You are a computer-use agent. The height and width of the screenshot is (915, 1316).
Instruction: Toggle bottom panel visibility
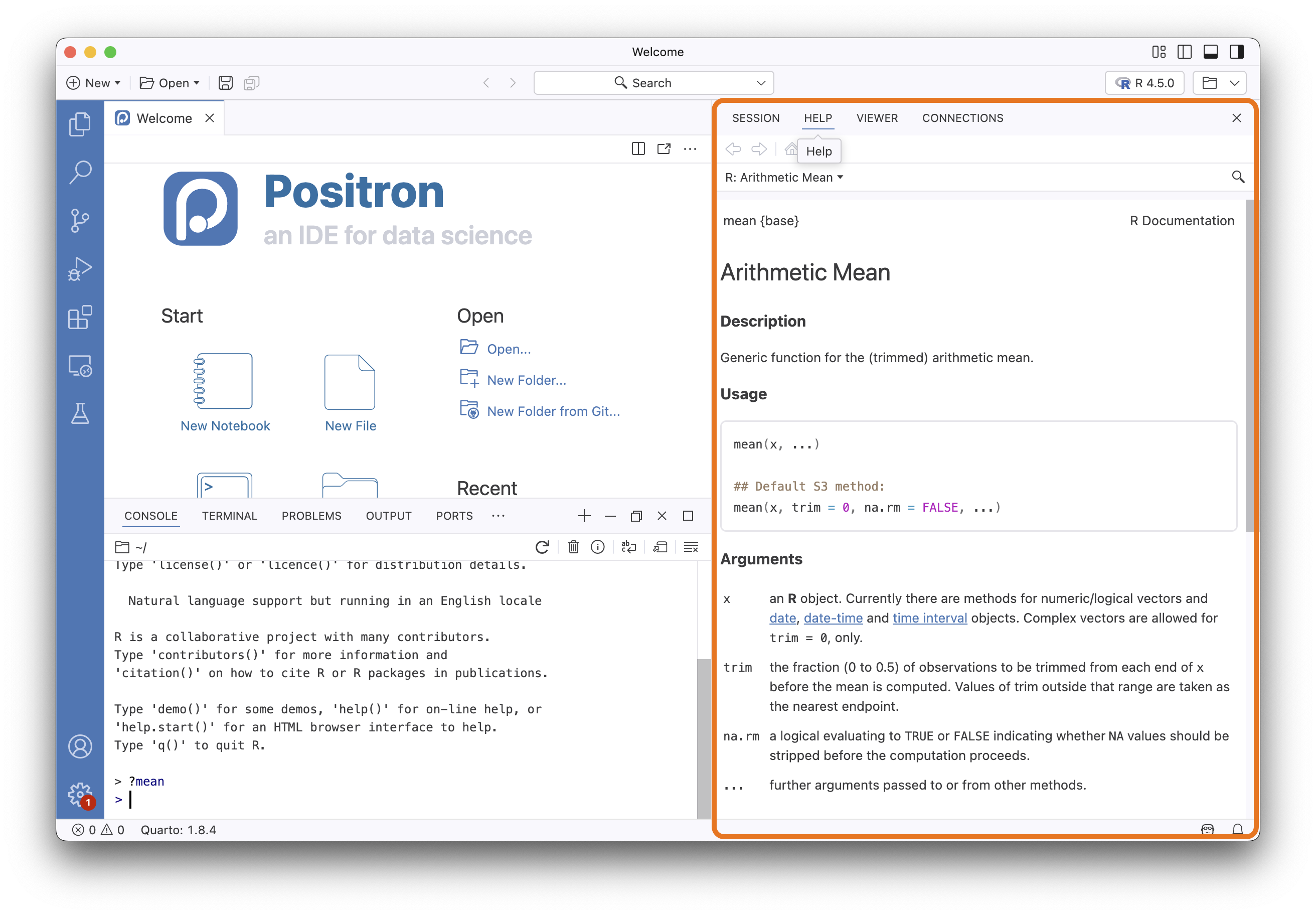click(1210, 52)
